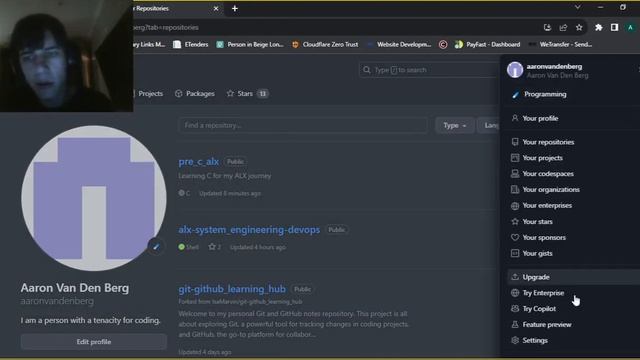Viewport: 640px width, 360px height.
Task: Click the Feature preview beaker icon
Action: point(515,325)
